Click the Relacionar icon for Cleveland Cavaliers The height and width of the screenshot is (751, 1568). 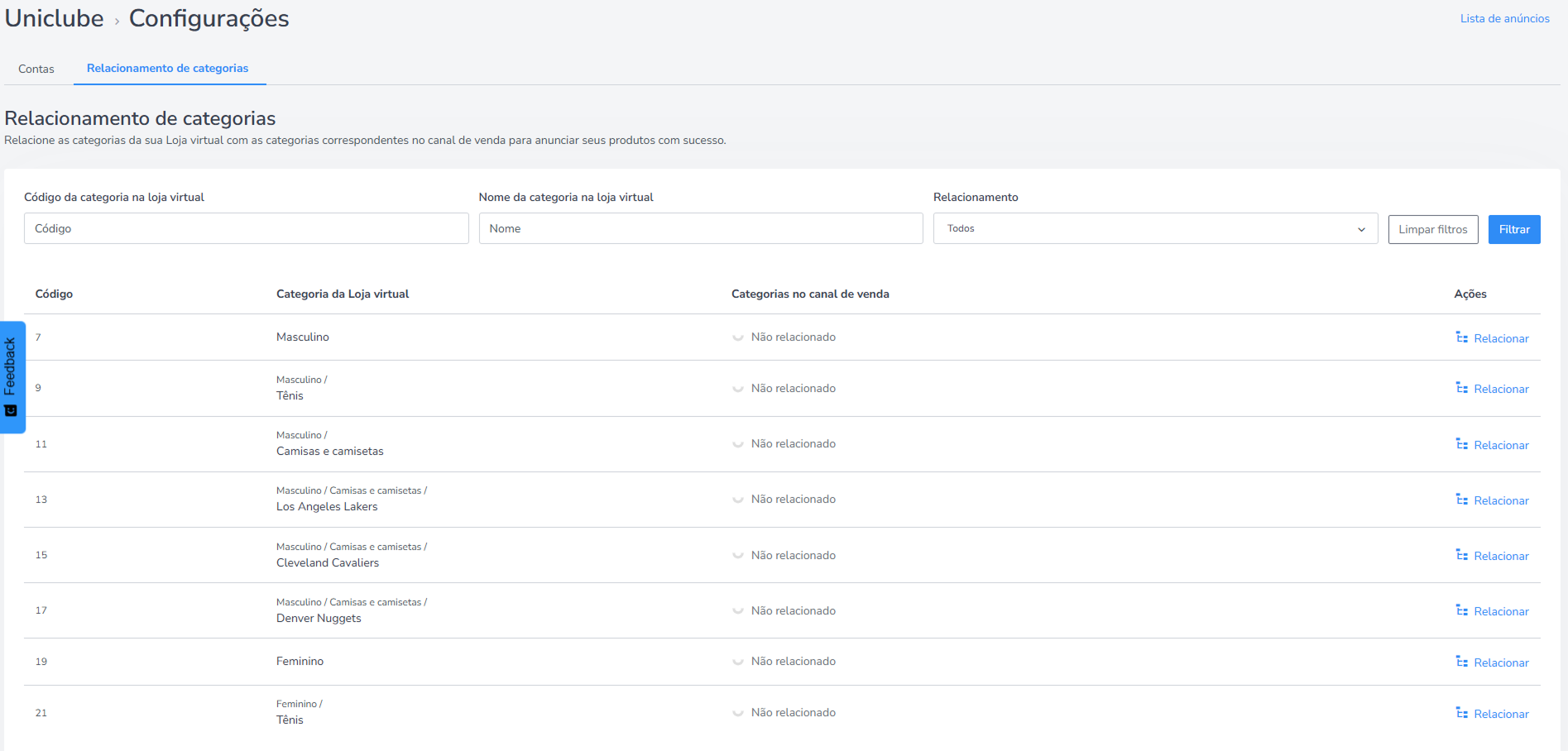pos(1462,555)
